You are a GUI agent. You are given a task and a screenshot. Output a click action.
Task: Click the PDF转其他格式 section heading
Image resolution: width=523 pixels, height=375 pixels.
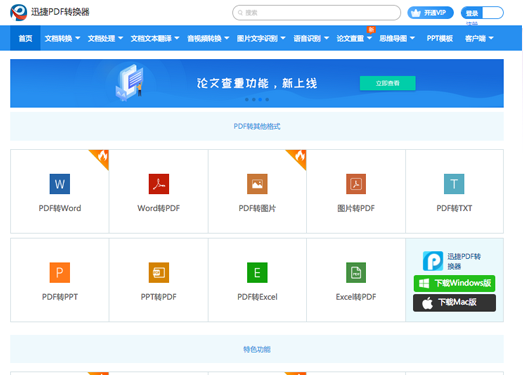tap(257, 126)
